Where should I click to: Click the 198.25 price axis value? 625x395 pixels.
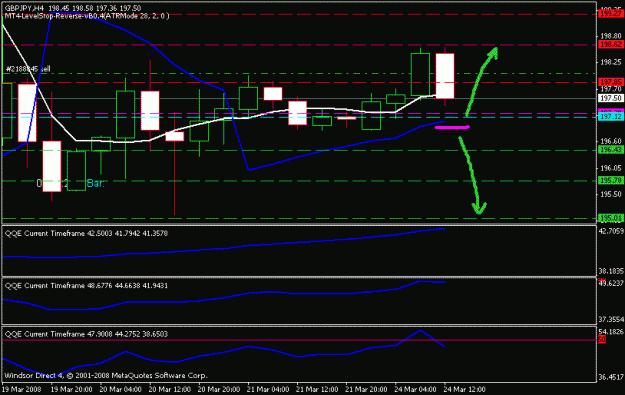(x=611, y=62)
